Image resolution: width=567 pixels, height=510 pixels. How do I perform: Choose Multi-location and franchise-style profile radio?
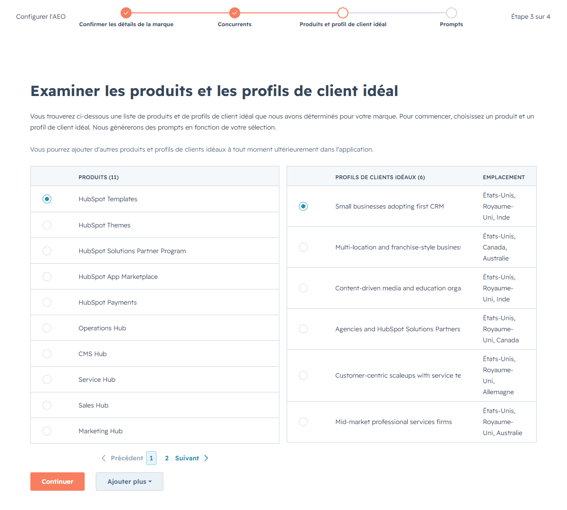click(x=303, y=247)
